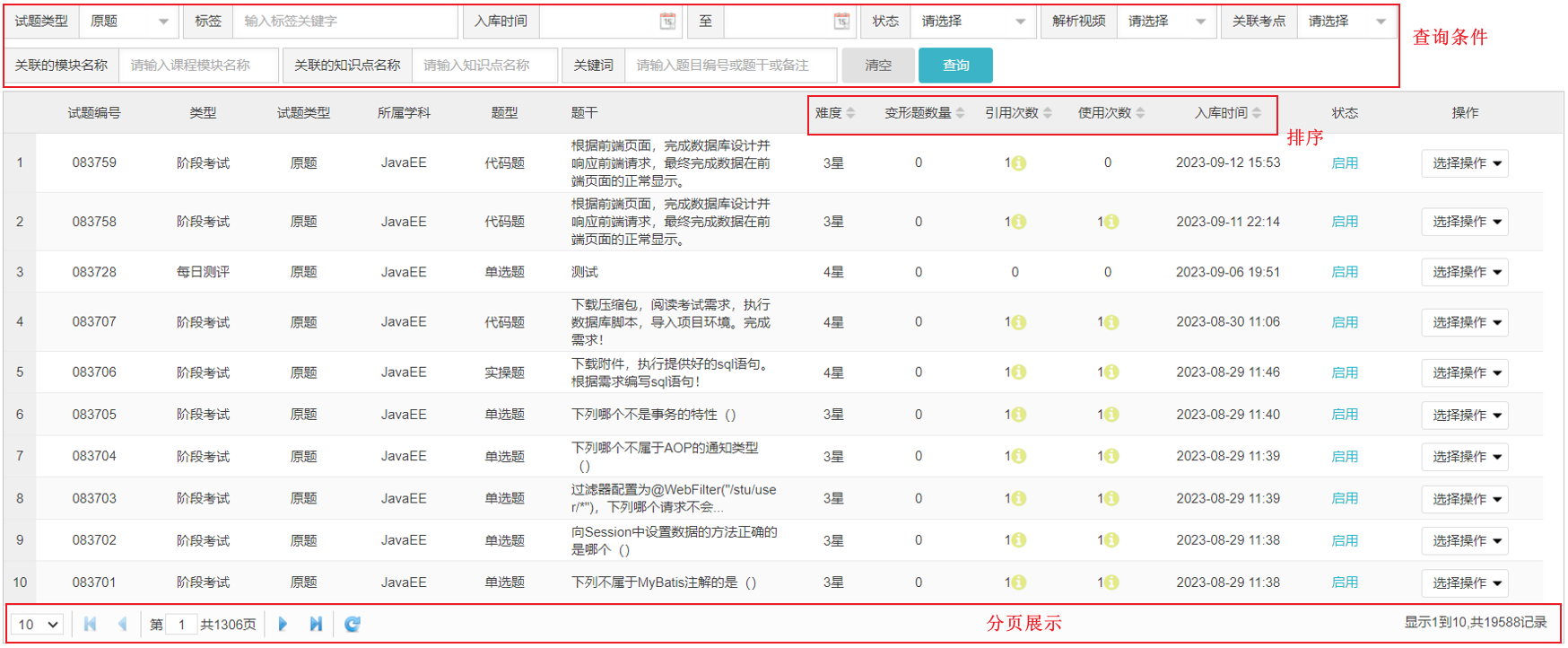Viewport: 1568px width, 648px height.
Task: Refresh the table with reload icon
Action: pyautogui.click(x=353, y=624)
